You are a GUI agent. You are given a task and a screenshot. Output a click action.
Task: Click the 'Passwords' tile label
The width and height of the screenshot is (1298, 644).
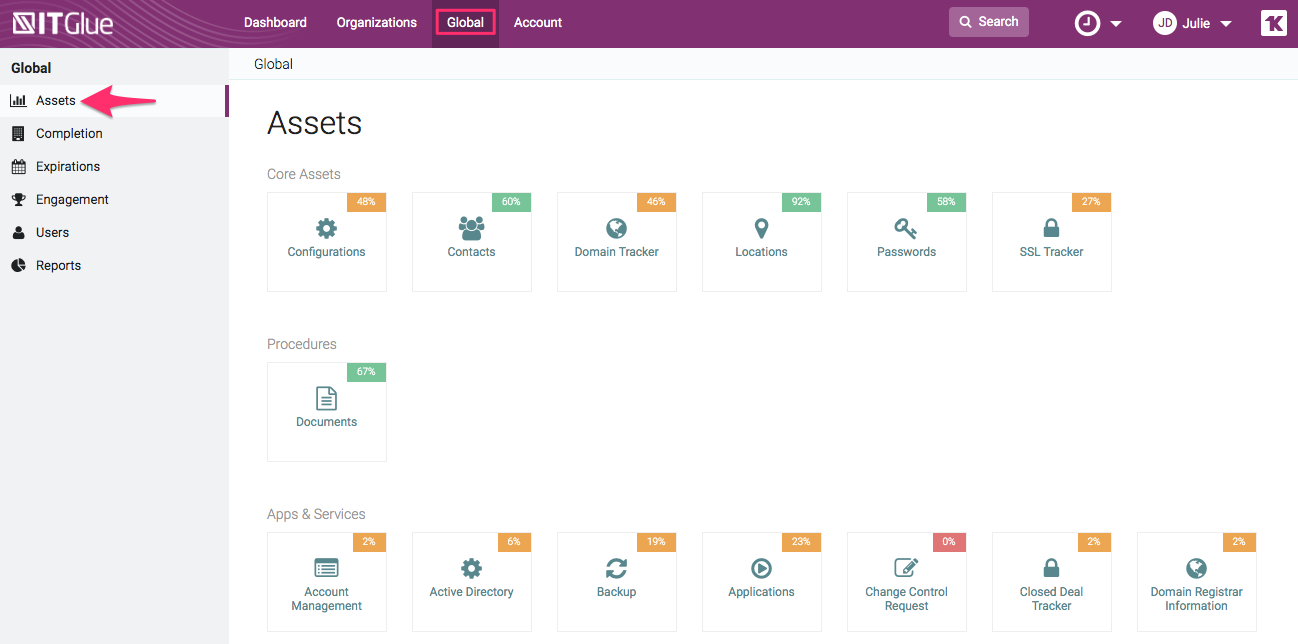(906, 252)
